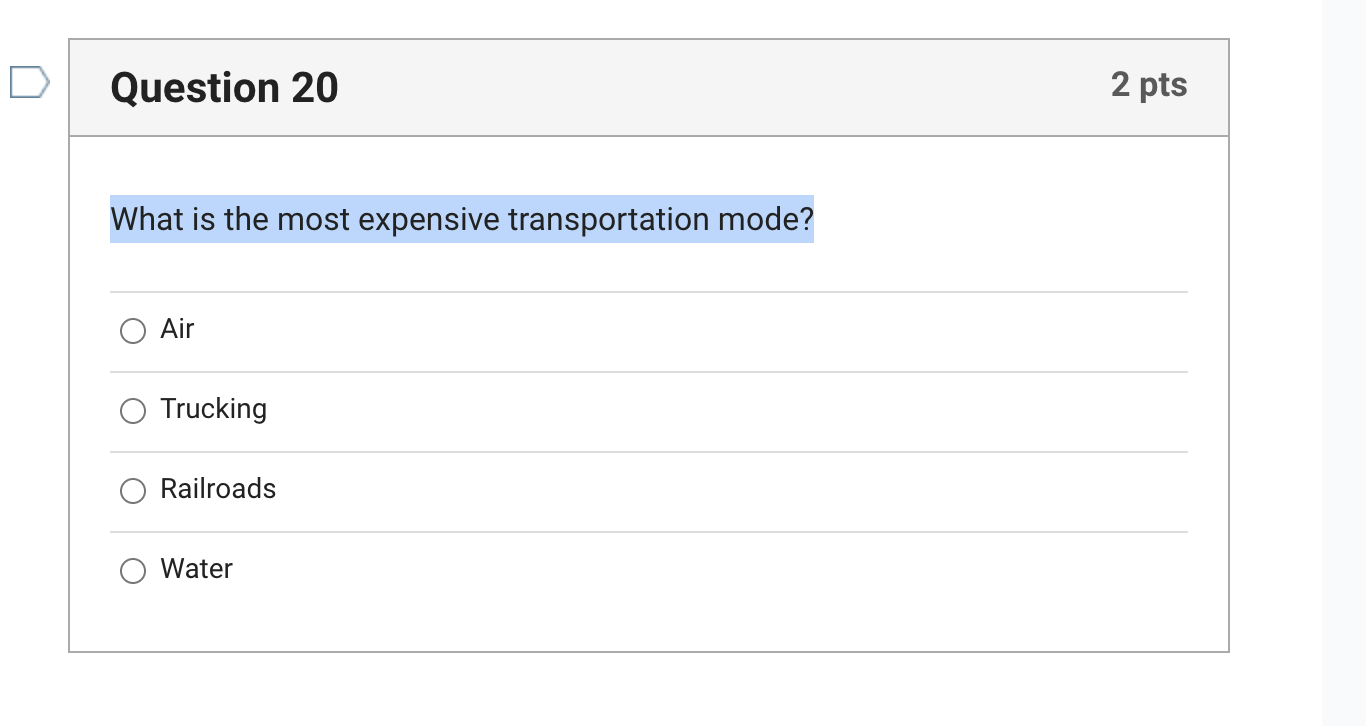
Task: Click the answer label text Railroads
Action: point(218,489)
